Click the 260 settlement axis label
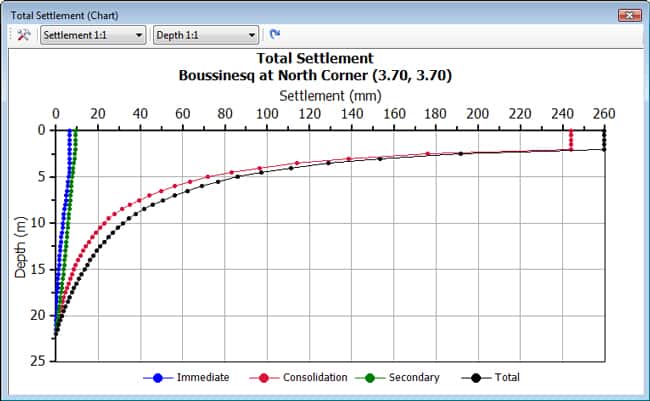 [x=604, y=114]
